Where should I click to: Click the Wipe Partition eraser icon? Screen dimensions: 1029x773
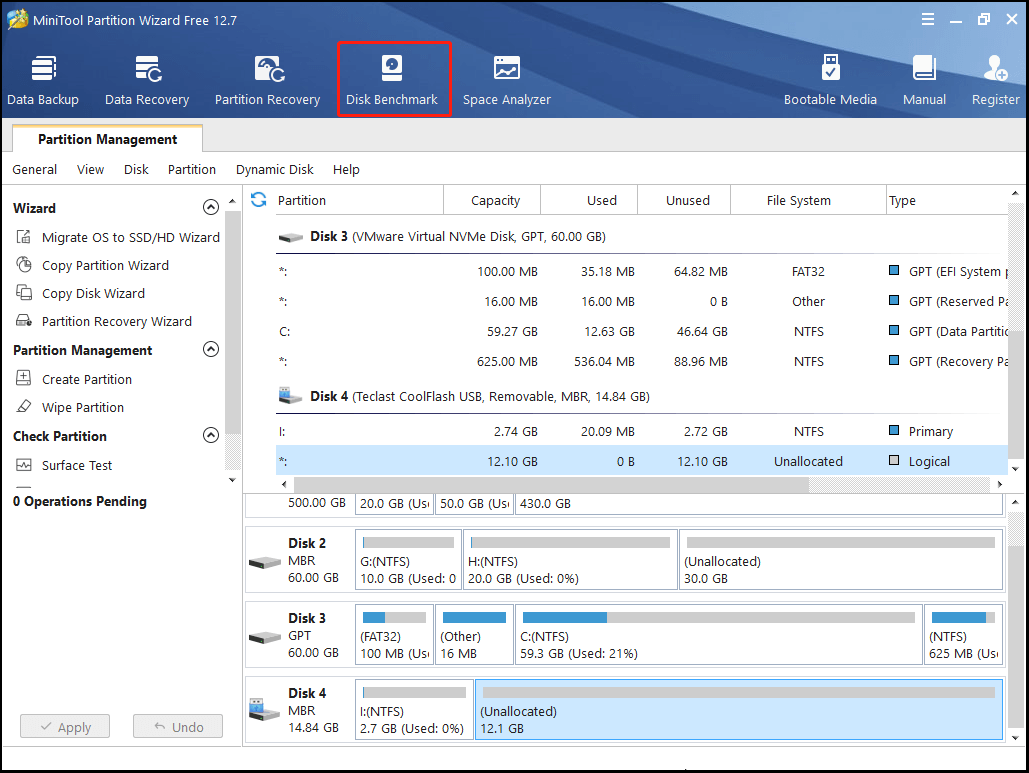24,406
